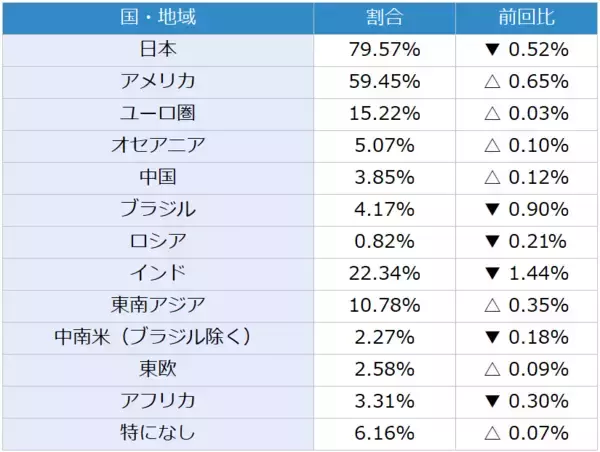Viewport: 600px width, 452px height.
Task: Select the インド cell
Action: pyautogui.click(x=158, y=273)
